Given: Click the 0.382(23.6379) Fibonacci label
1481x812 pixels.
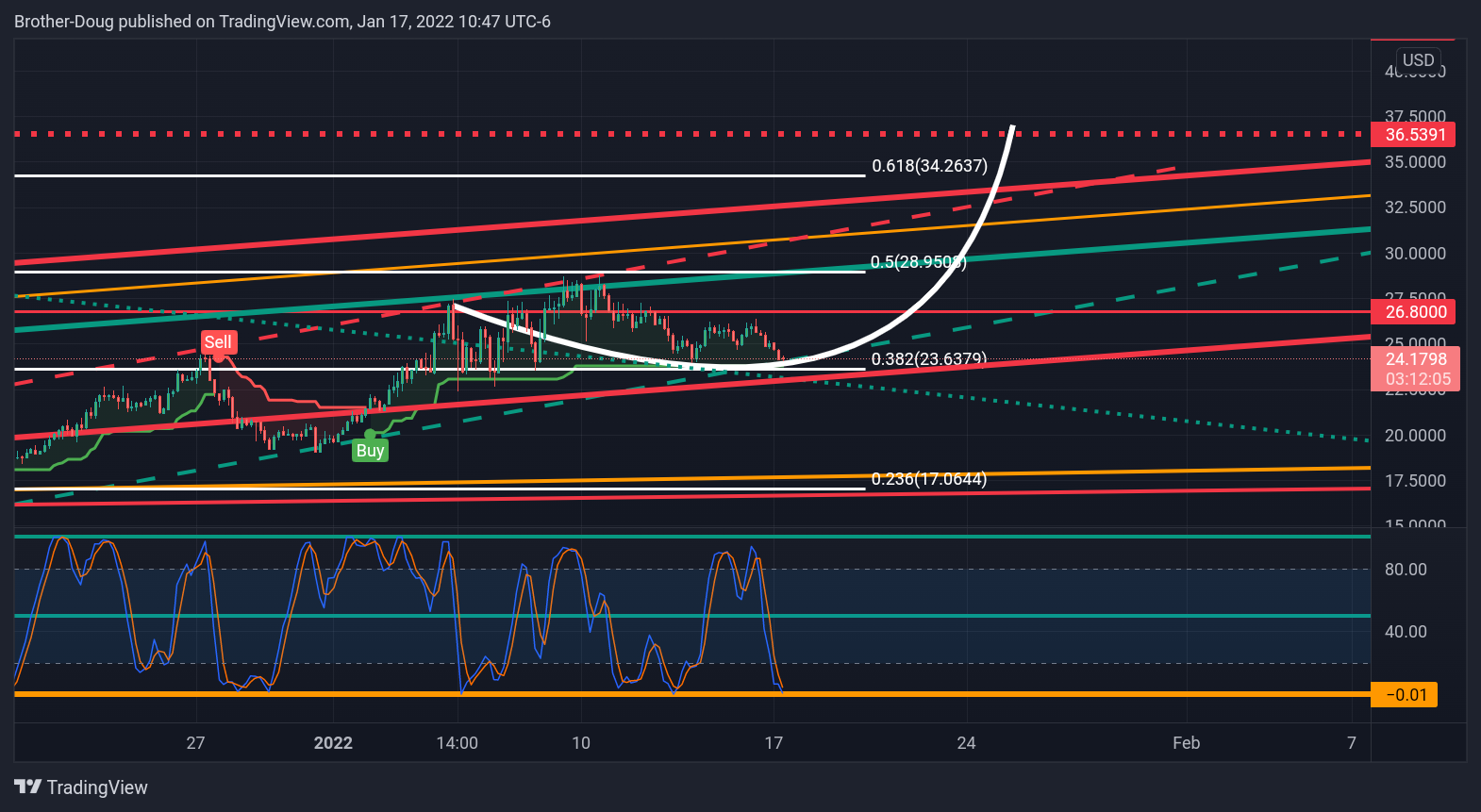Looking at the screenshot, I should pyautogui.click(x=928, y=359).
